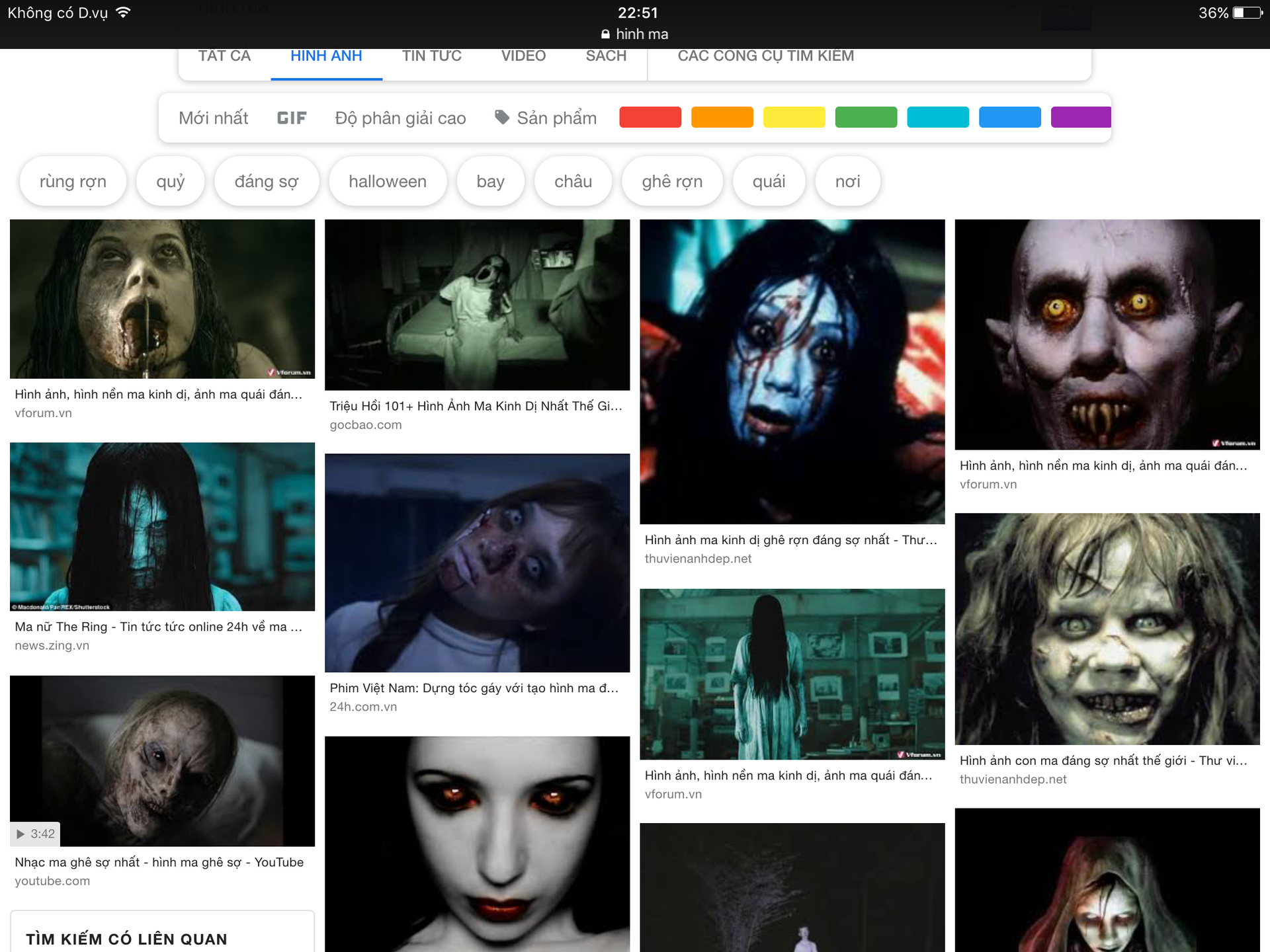
Task: Open Hình ảnh ma kinh dị ghê rợn link
Action: tap(790, 540)
